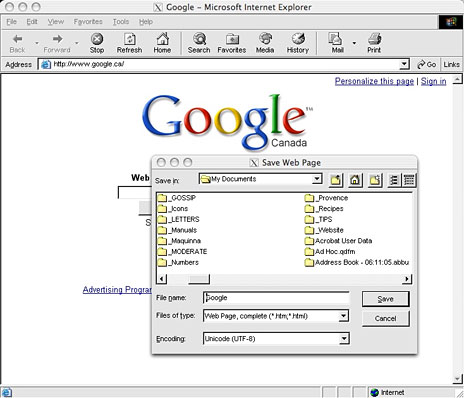Click the Windows logo throbber icon
464x398 pixels.
(x=450, y=22)
